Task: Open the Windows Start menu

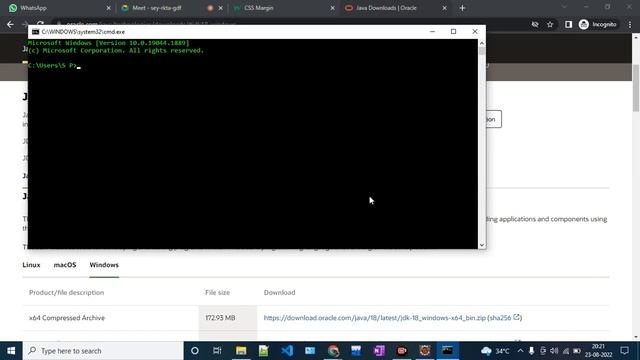Action: click(11, 351)
